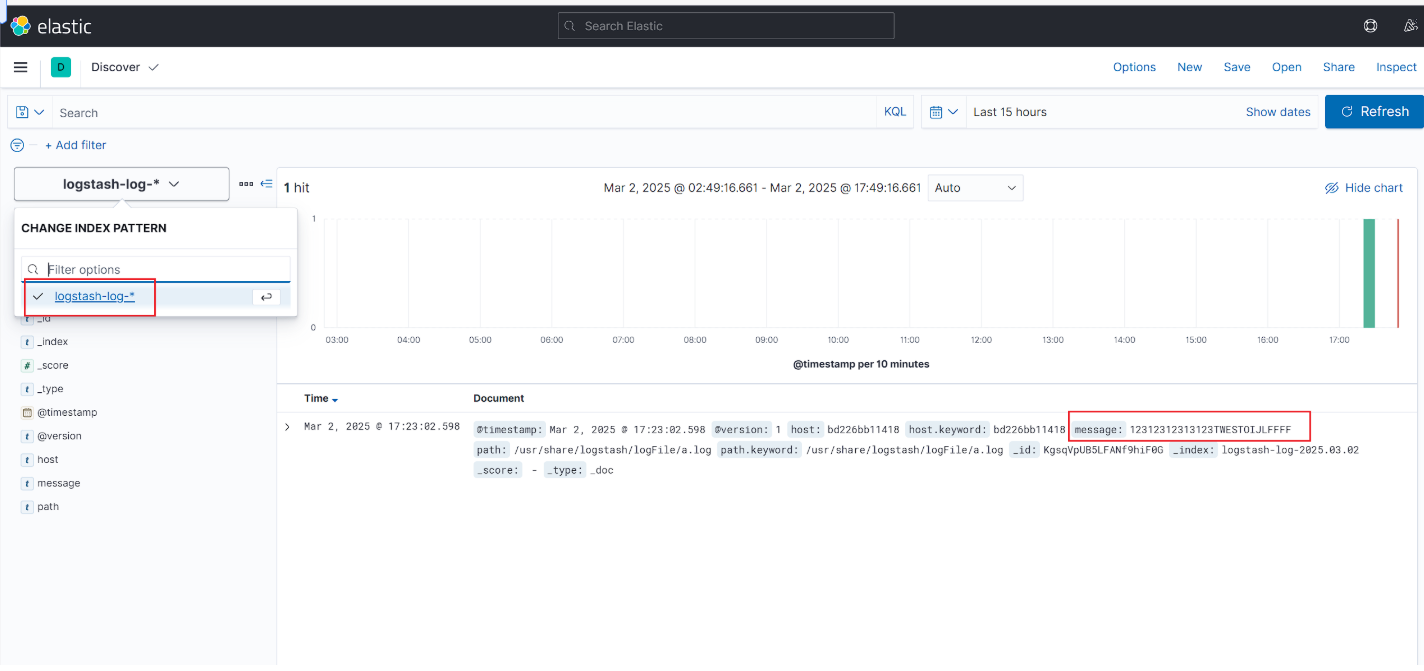
Task: Focus the Search Elastic field
Action: coord(726,26)
